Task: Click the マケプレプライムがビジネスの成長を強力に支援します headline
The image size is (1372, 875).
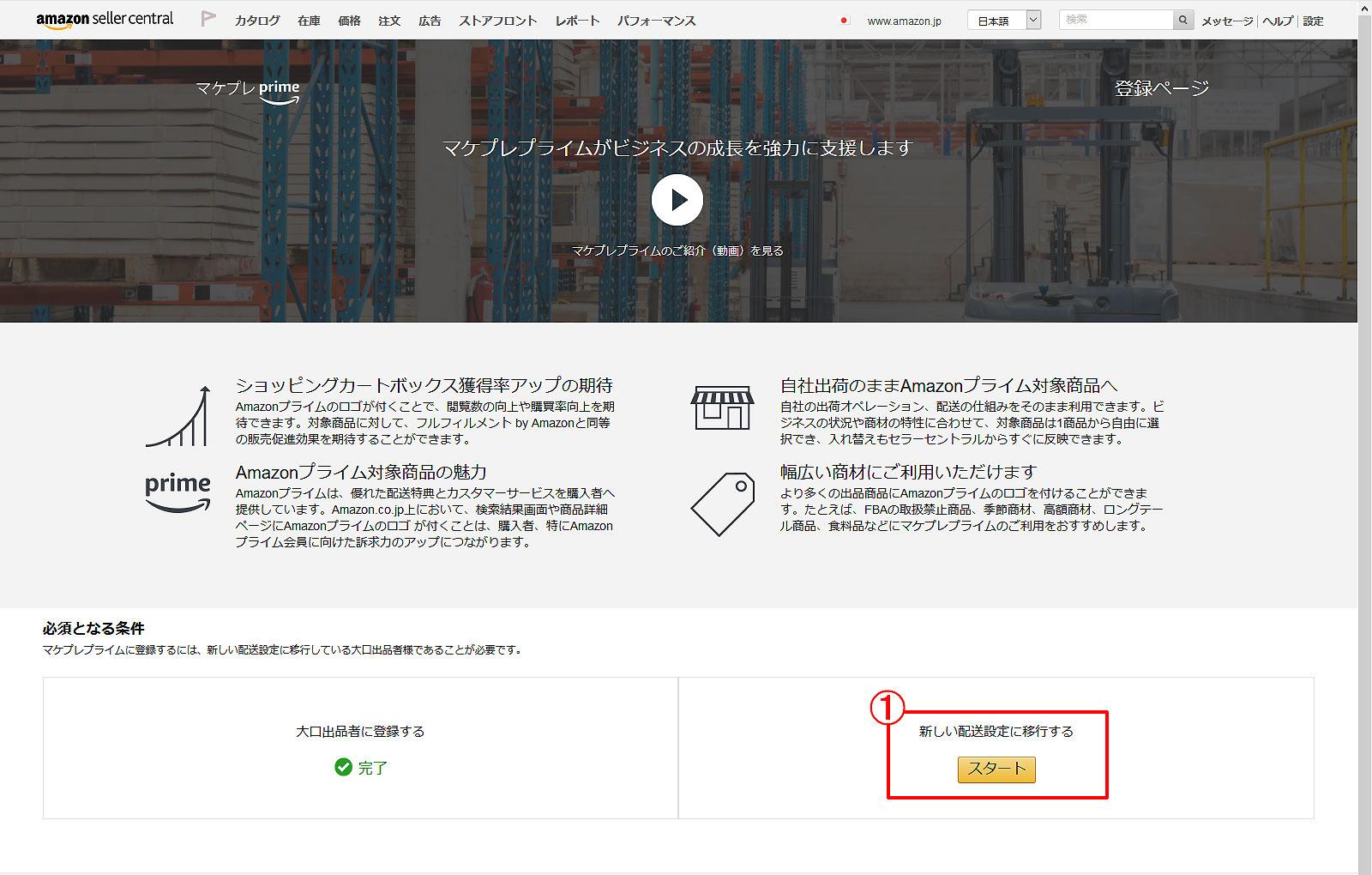Action: click(677, 148)
